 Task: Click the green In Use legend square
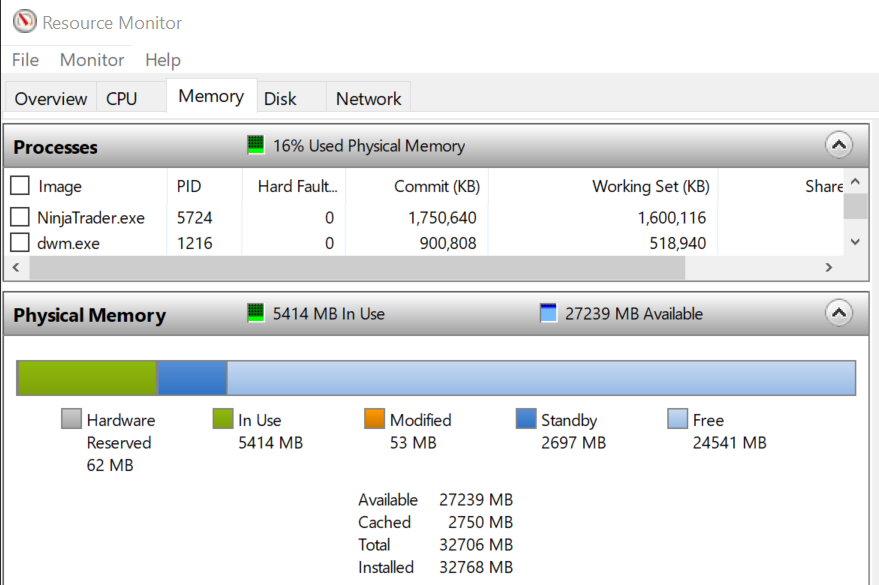223,419
